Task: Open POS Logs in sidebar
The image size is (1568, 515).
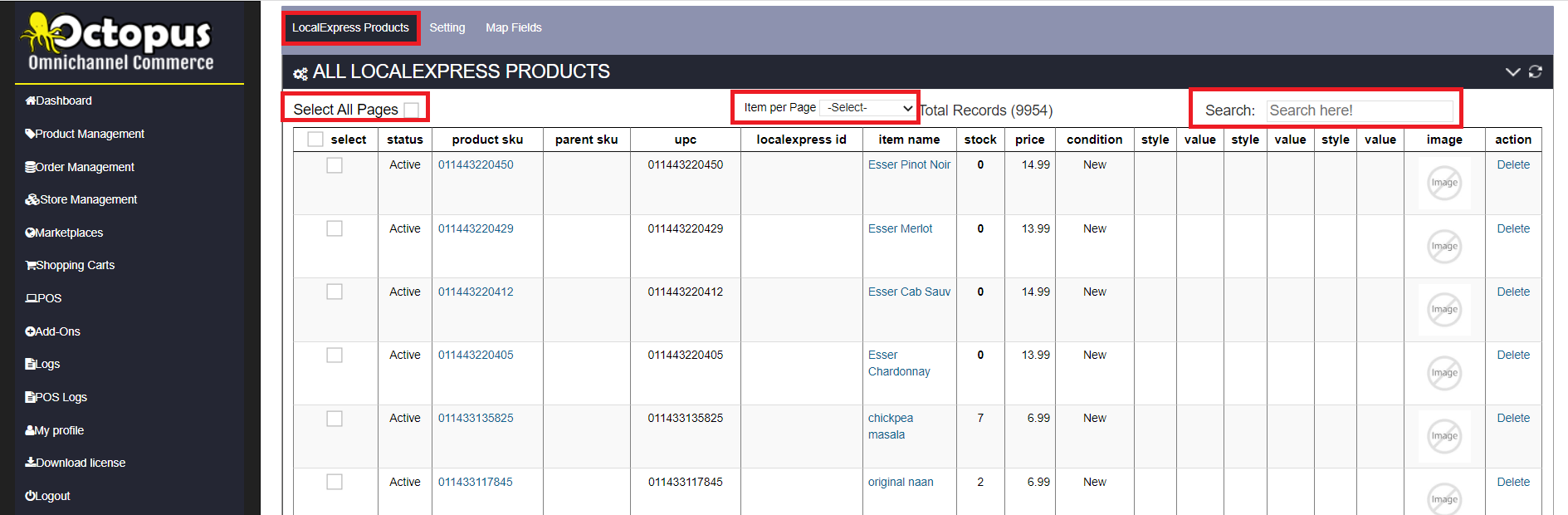Action: 56,397
